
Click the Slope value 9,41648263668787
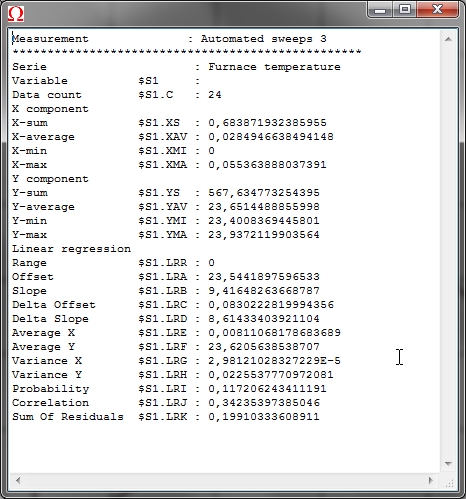[264, 291]
